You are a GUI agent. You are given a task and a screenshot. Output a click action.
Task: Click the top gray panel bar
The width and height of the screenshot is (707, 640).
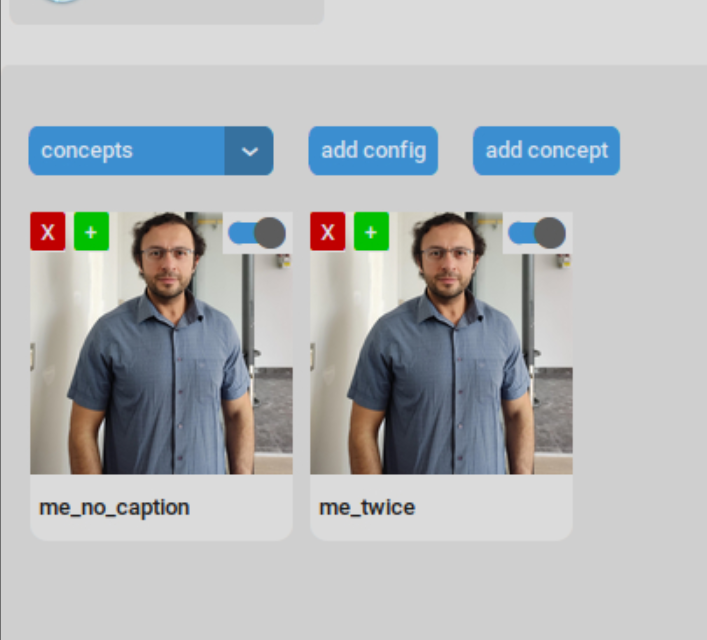tap(200, 10)
